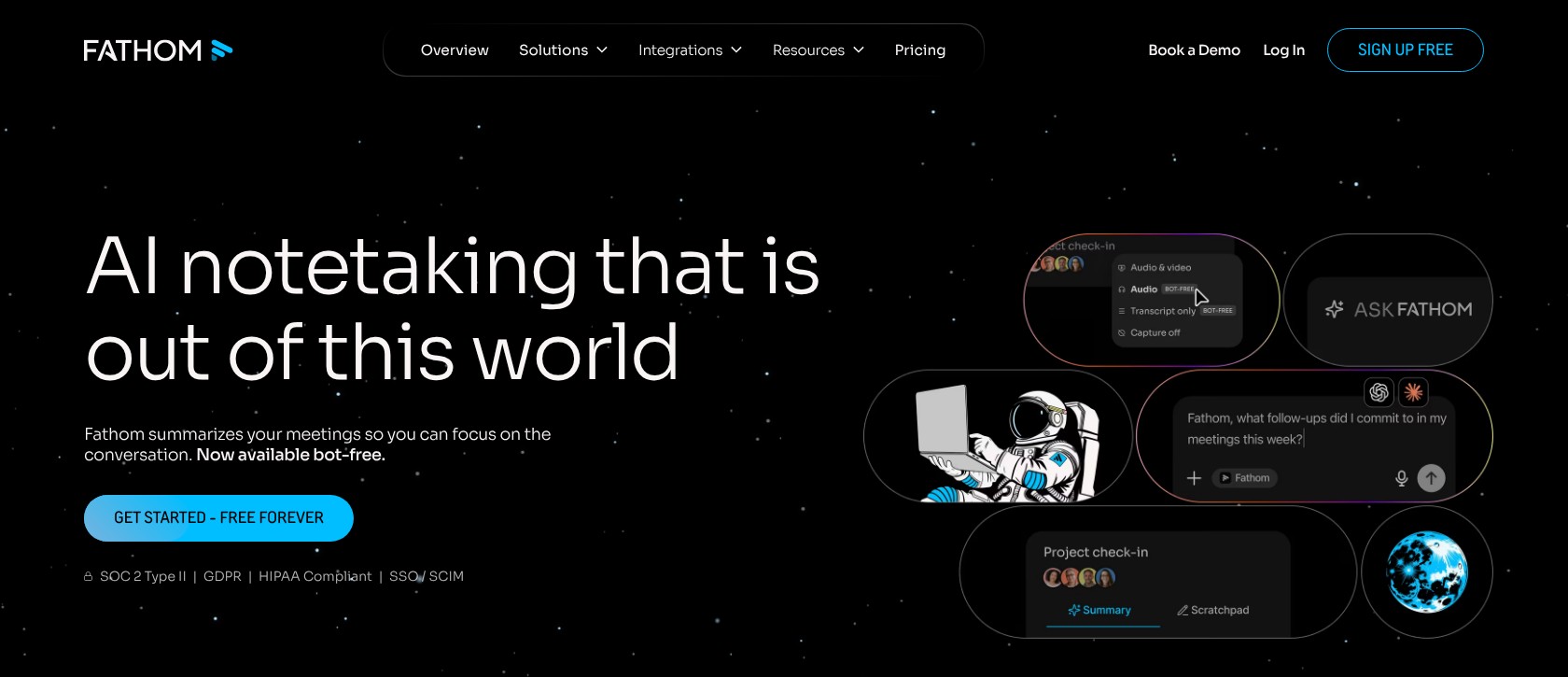The image size is (1568, 677).
Task: Click the pencil icon next to Scratchpad
Action: (1183, 611)
